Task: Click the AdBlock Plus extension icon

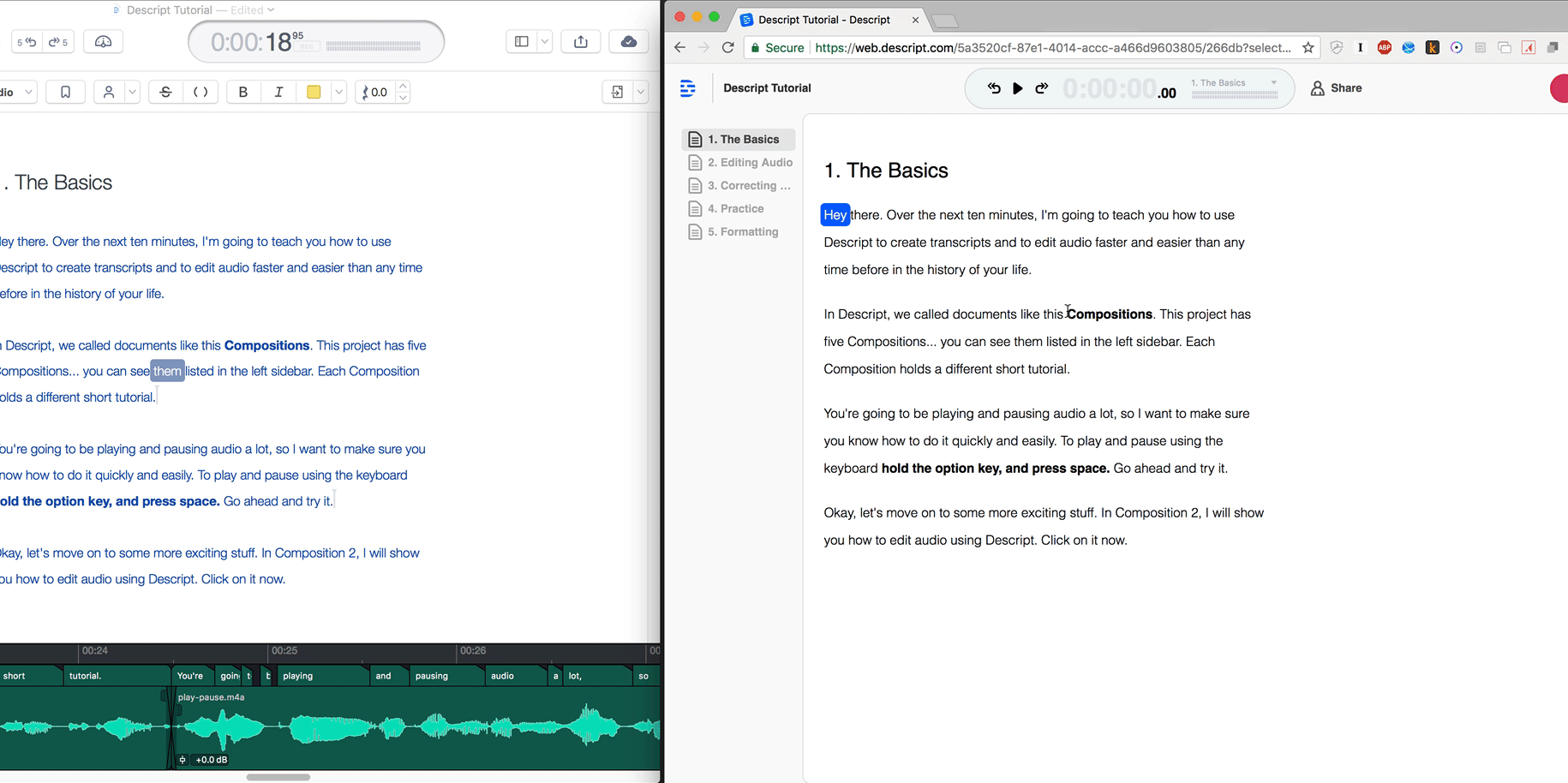Action: [1384, 48]
